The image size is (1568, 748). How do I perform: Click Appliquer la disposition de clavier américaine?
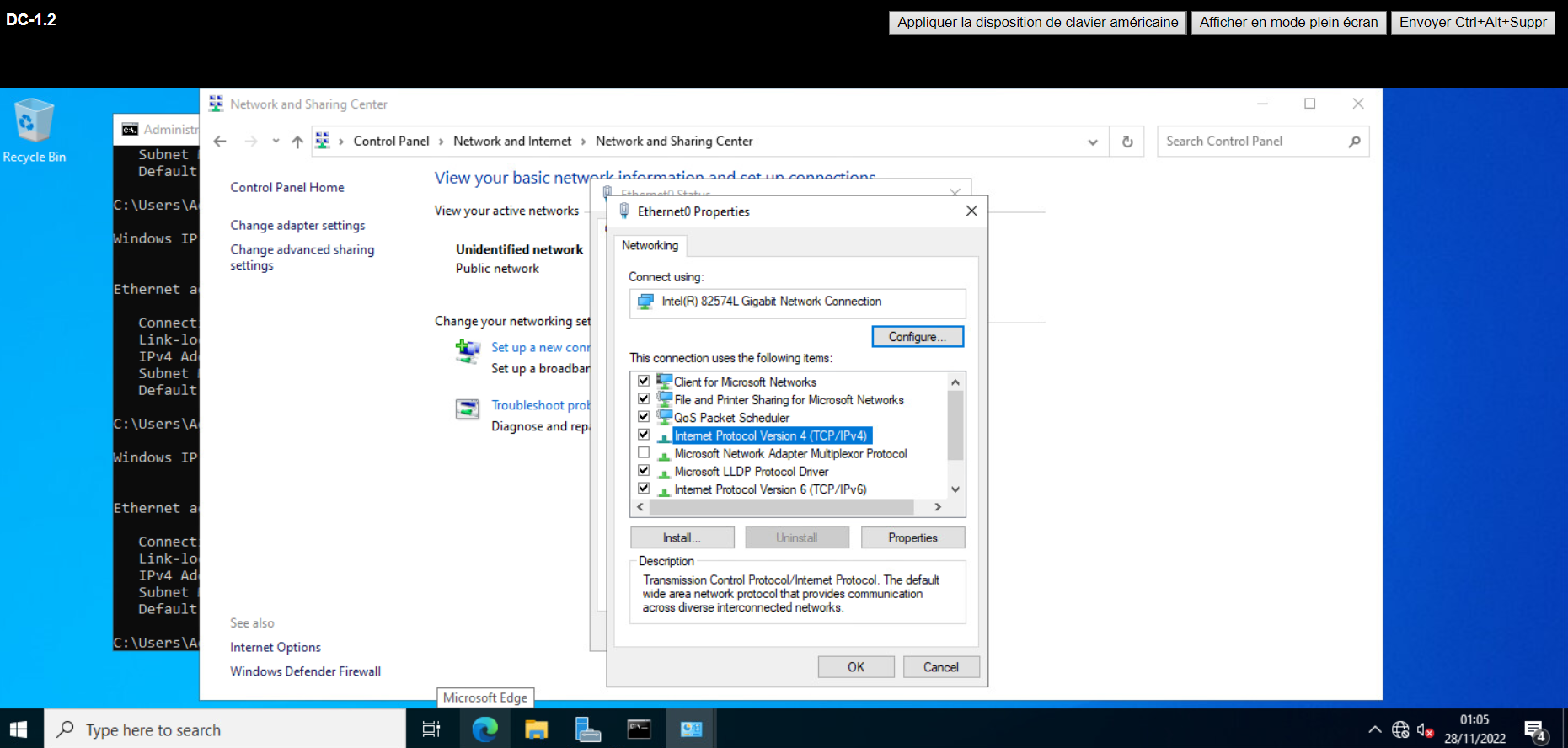[1038, 23]
